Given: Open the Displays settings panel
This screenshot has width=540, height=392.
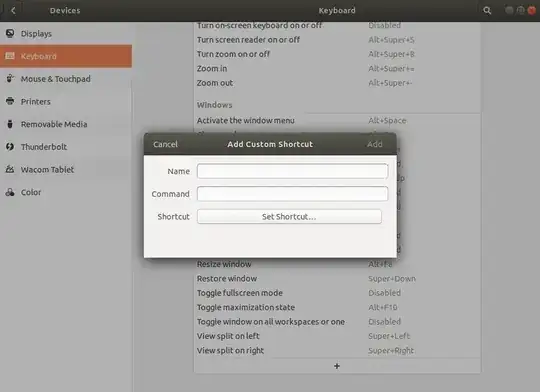Looking at the screenshot, I should 66,33.
